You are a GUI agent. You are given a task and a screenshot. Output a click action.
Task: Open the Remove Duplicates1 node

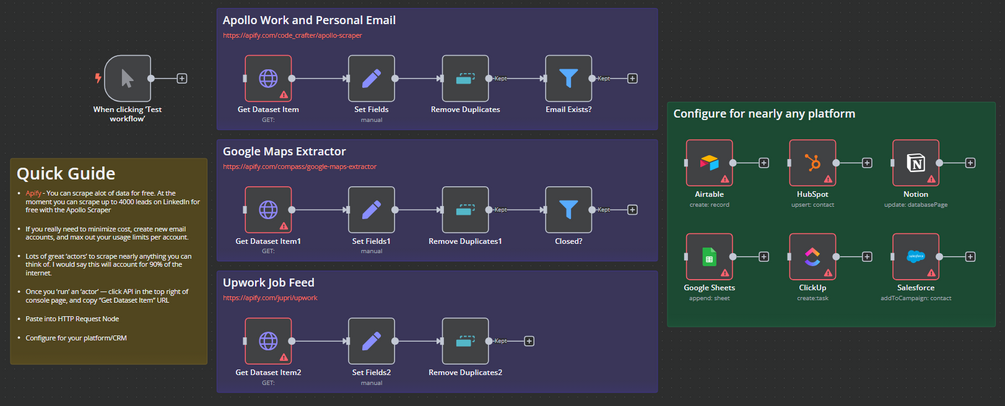[465, 210]
